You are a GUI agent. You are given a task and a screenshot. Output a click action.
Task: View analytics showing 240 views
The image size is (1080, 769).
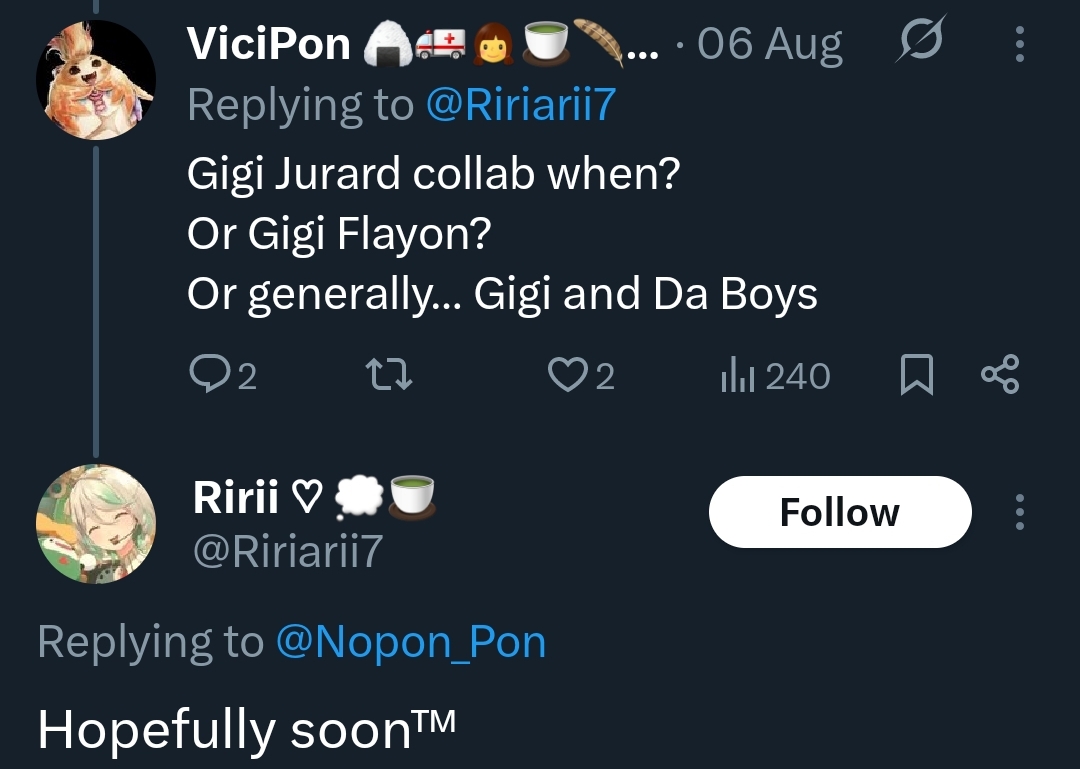776,376
